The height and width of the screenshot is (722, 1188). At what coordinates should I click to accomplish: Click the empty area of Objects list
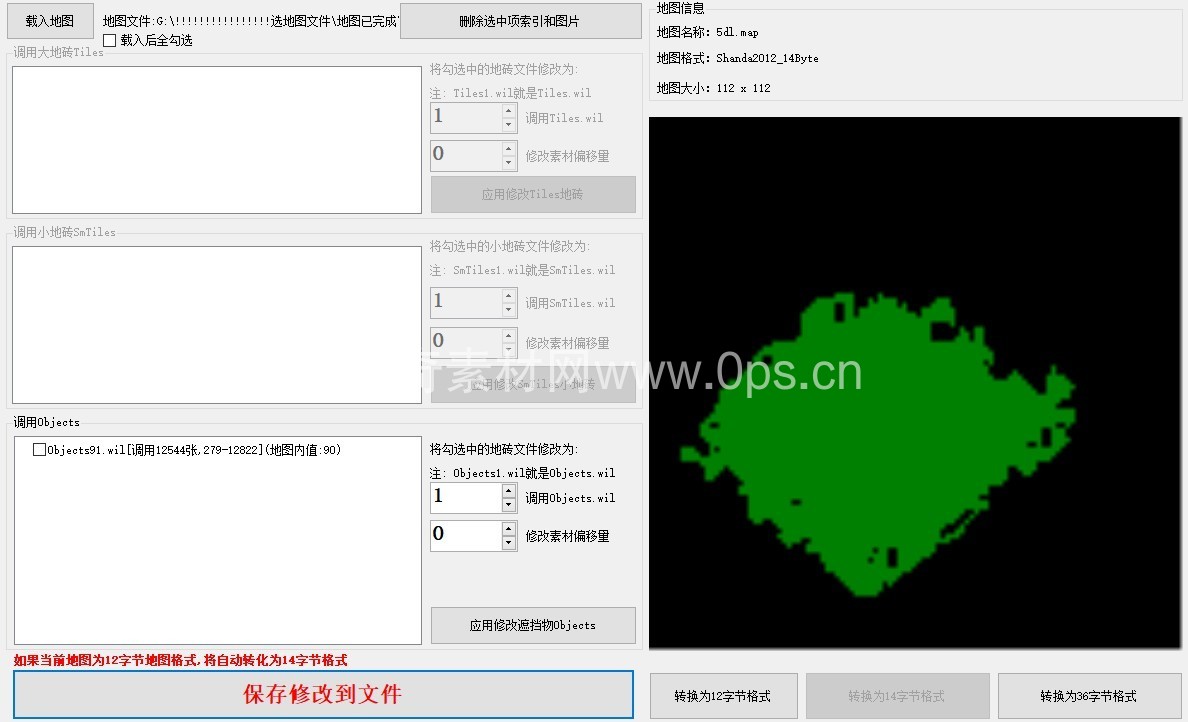coord(217,560)
